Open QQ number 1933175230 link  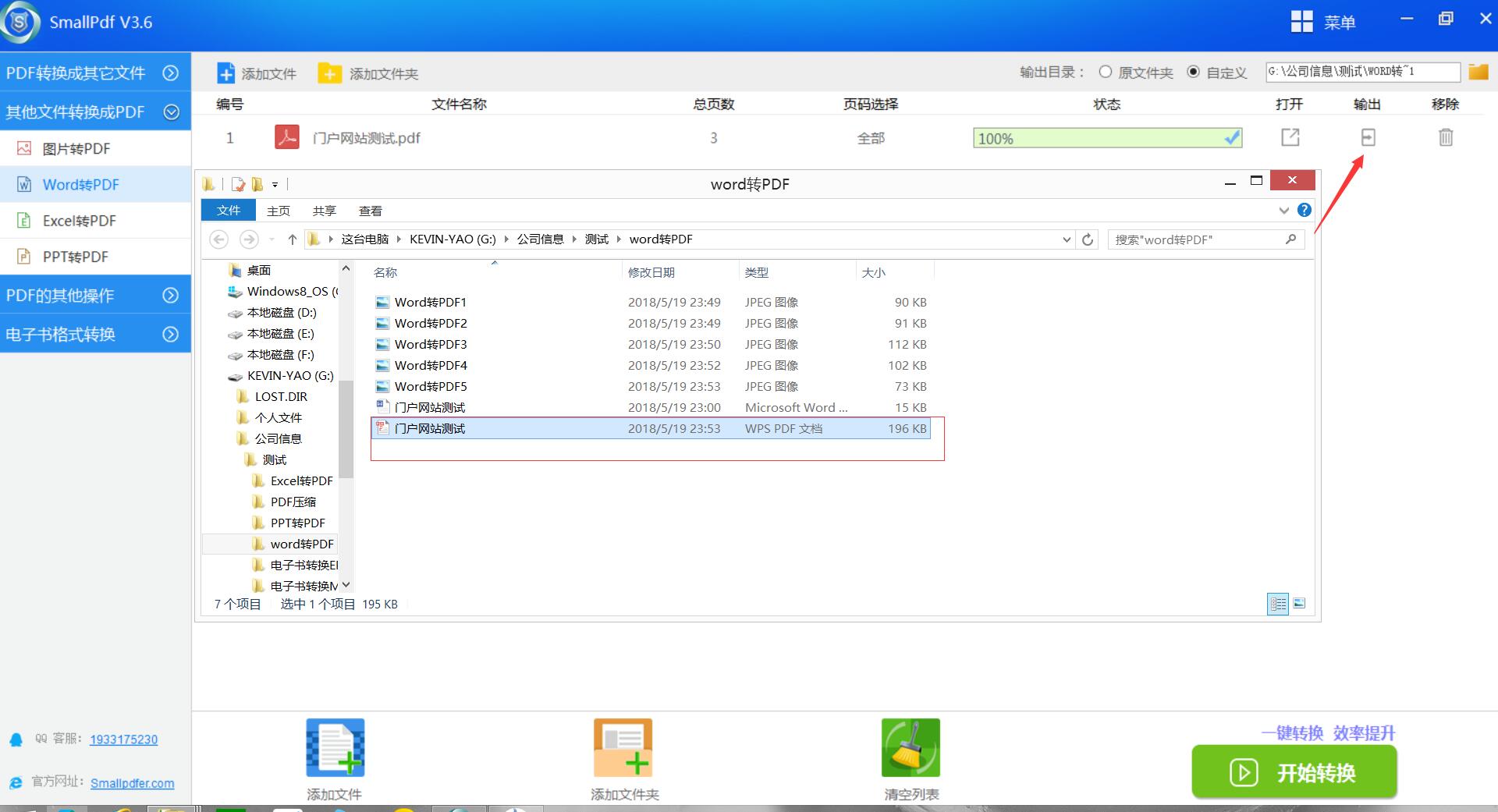coord(123,739)
